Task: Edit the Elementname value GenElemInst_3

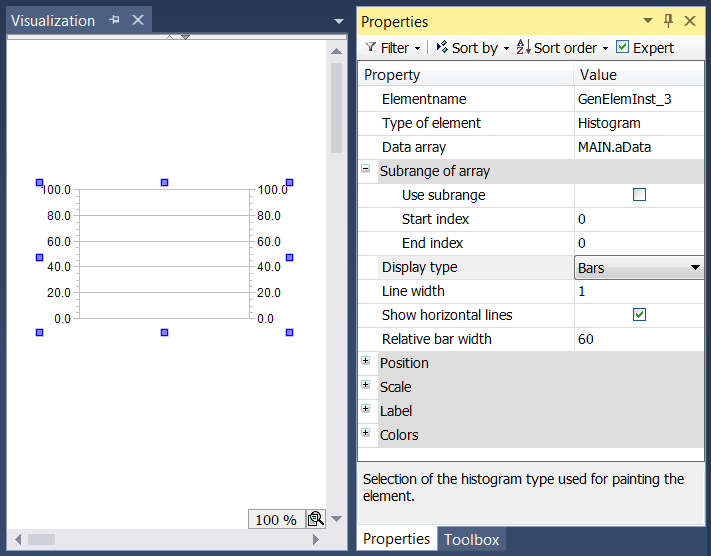Action: point(639,99)
